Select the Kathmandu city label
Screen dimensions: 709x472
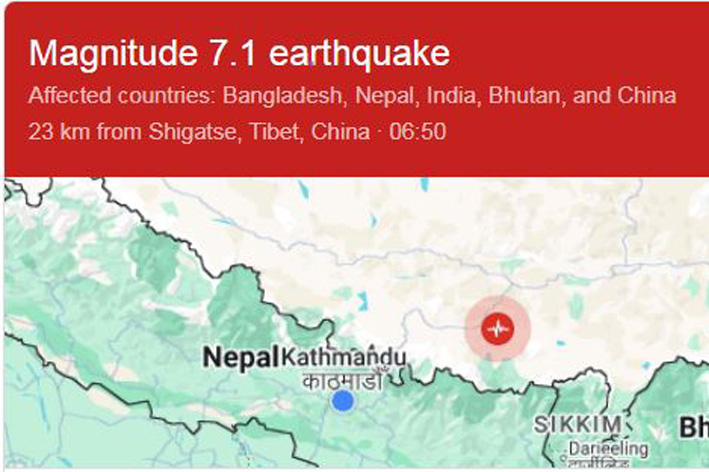[344, 358]
